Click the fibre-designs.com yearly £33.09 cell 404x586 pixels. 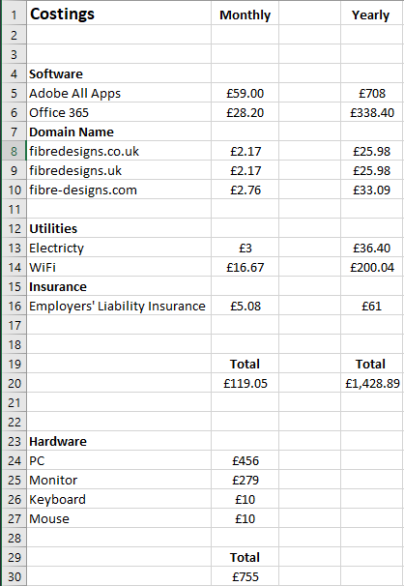point(371,190)
